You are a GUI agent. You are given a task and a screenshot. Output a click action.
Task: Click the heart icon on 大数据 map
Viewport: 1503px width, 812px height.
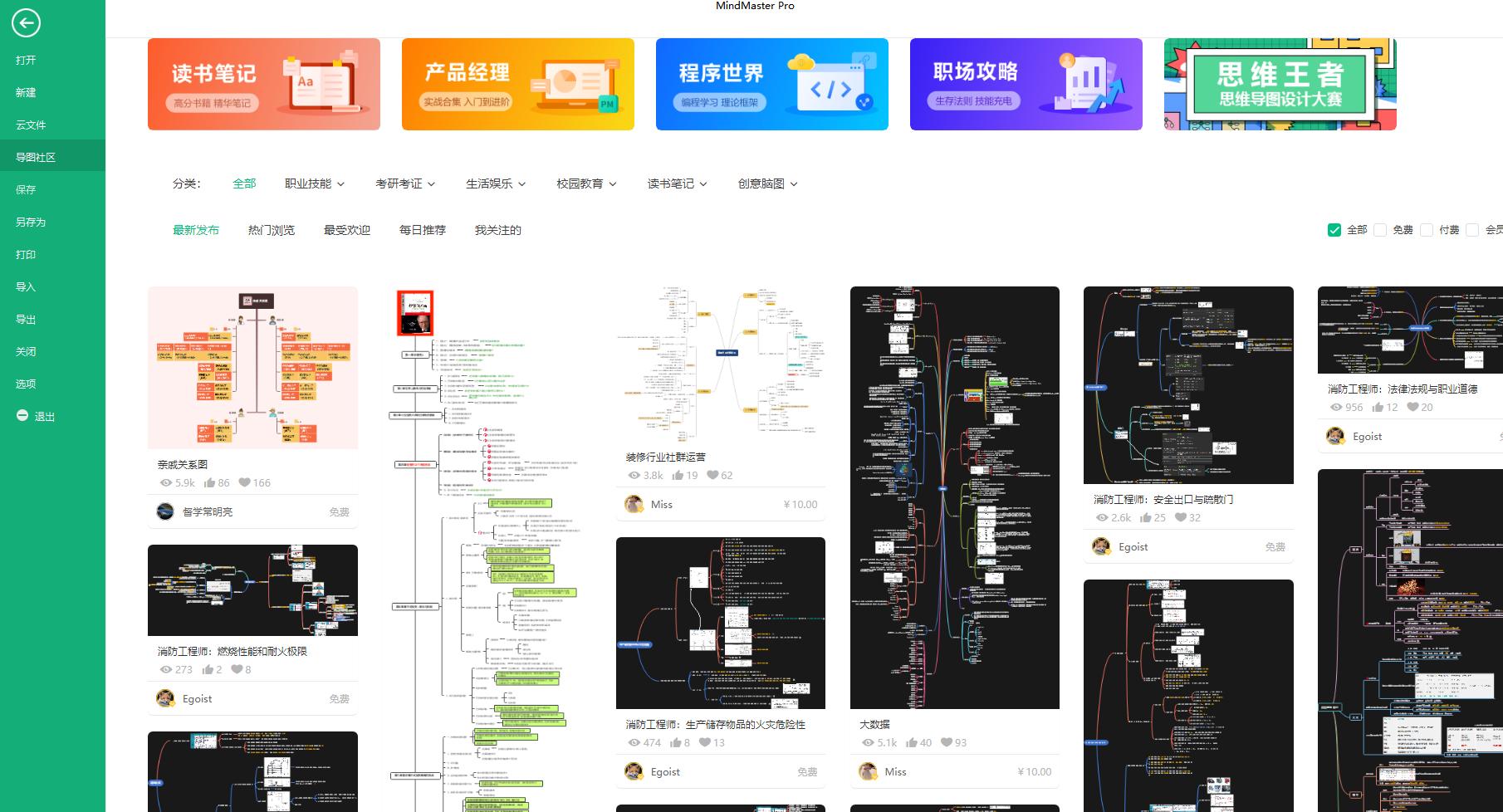pyautogui.click(x=947, y=742)
